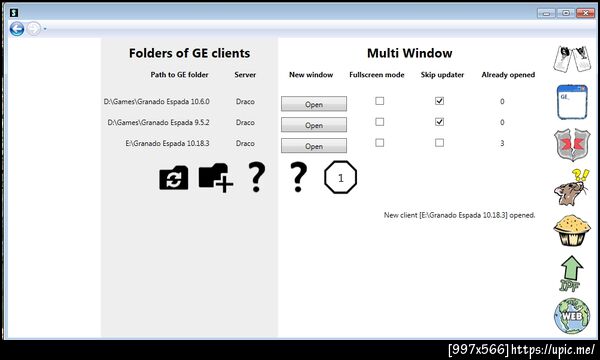This screenshot has width=600, height=360.
Task: Click the refresh folders icon
Action: coord(174,178)
